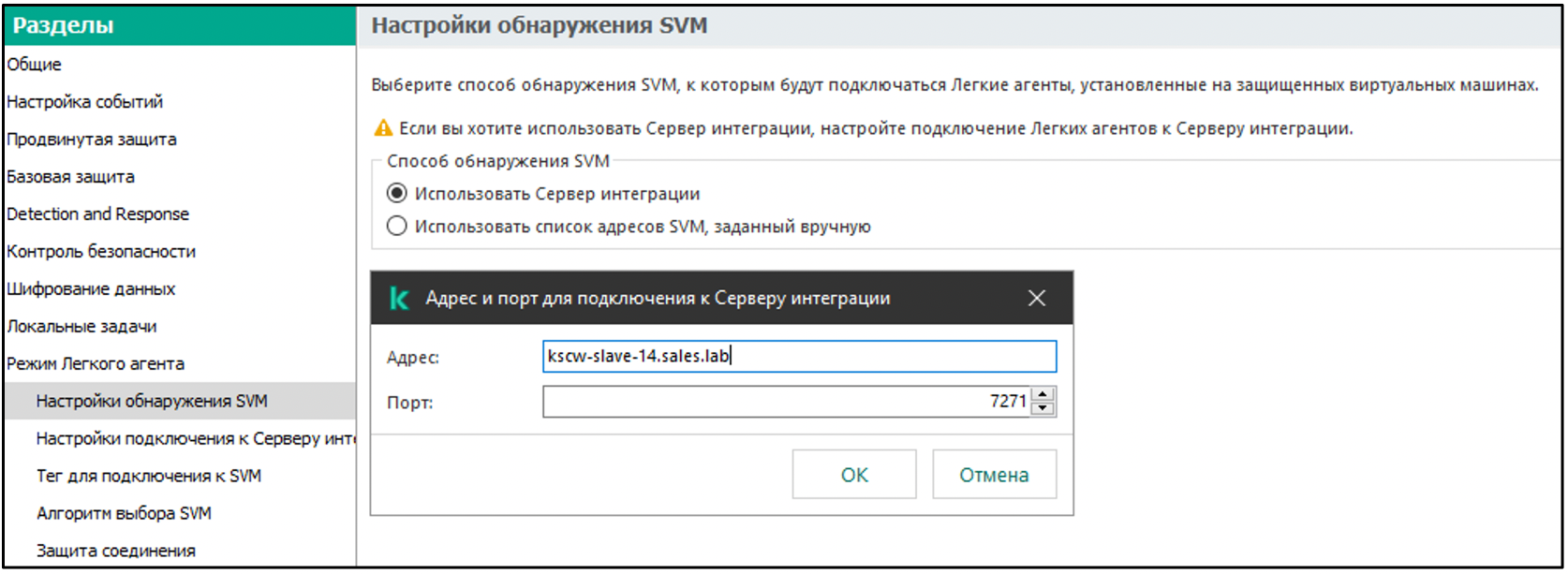Screen dimensions: 1568x574
Task: Increase port value with up arrow
Action: [1043, 394]
